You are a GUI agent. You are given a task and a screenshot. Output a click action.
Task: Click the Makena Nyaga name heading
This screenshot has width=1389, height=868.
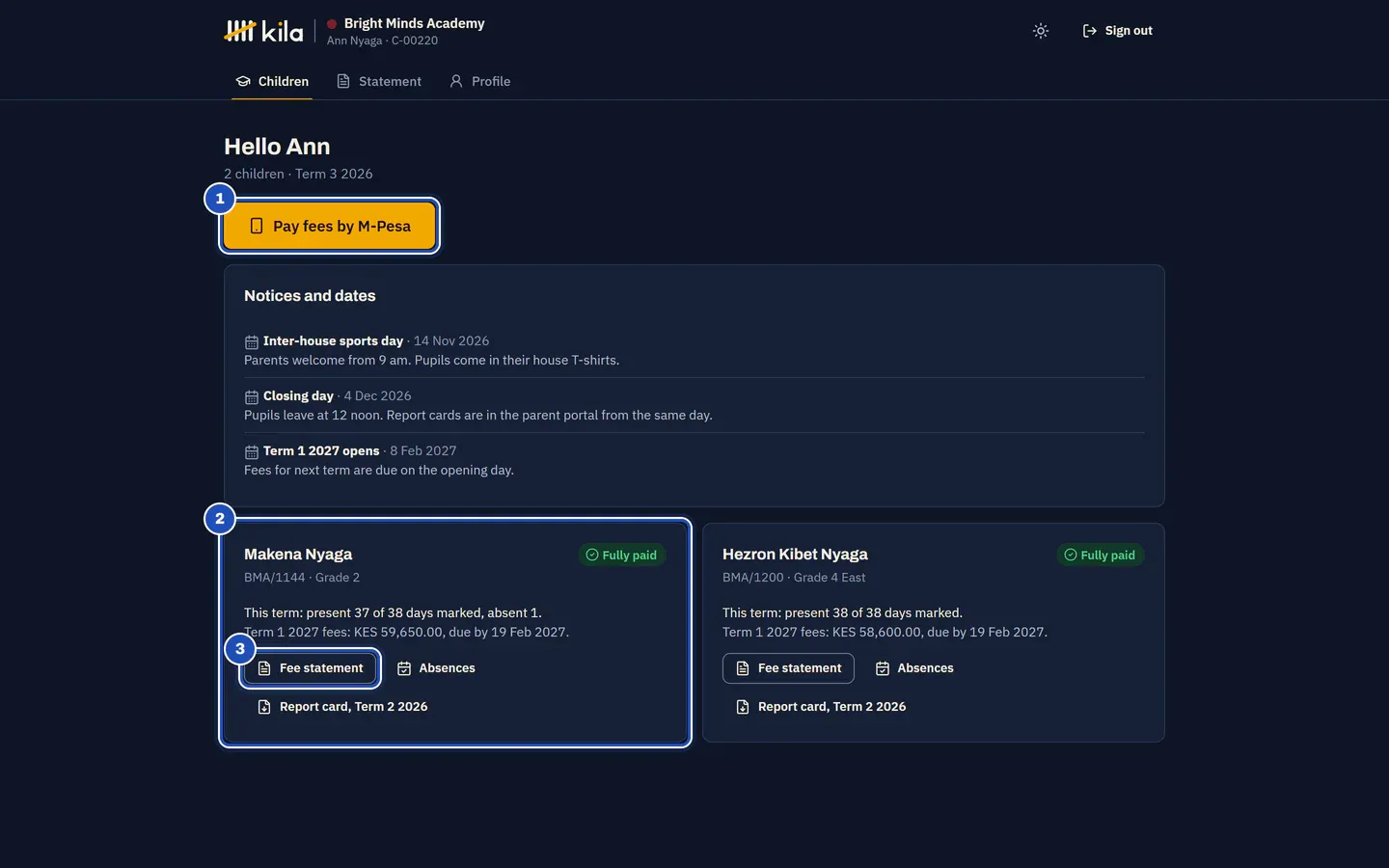pyautogui.click(x=298, y=555)
